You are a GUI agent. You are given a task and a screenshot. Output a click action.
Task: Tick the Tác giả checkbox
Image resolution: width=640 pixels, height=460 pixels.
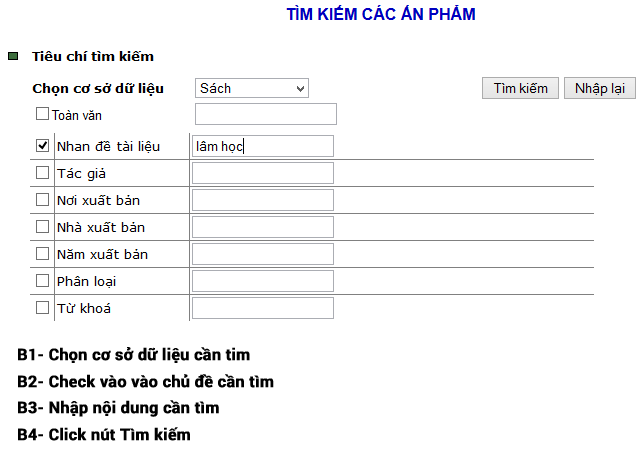pos(42,173)
